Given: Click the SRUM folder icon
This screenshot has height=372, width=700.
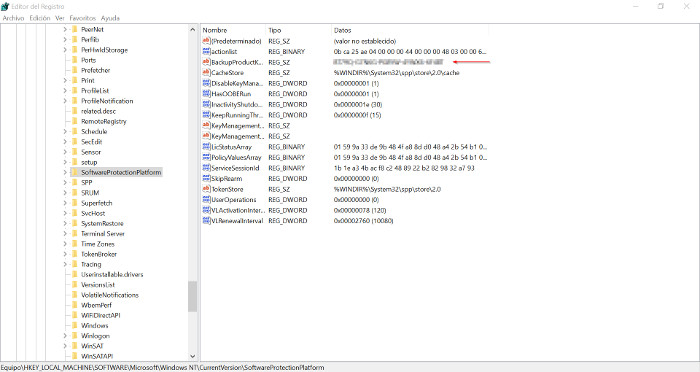Looking at the screenshot, I should coord(75,192).
